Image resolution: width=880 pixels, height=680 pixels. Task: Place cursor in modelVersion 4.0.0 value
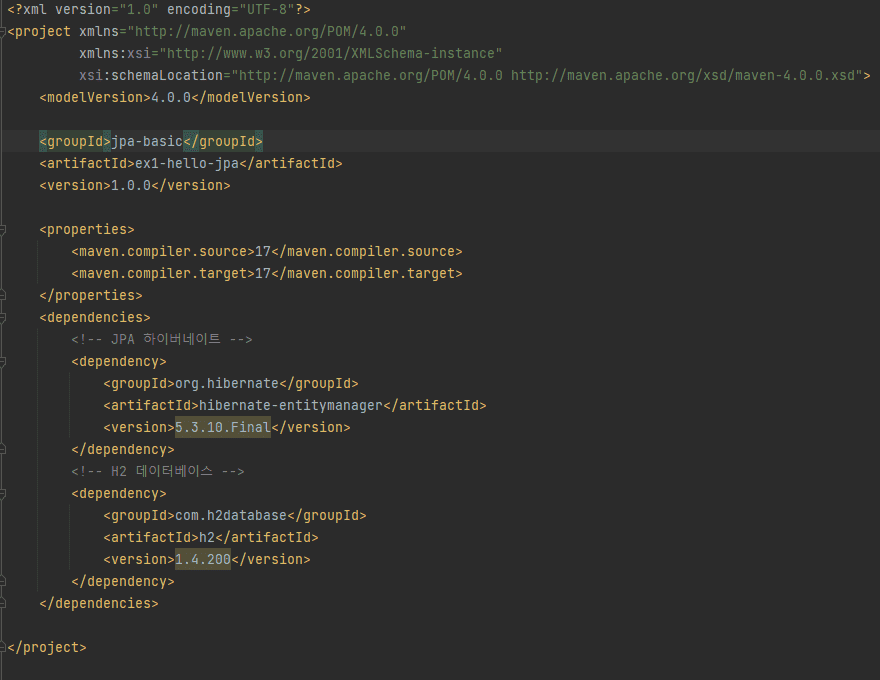click(x=171, y=98)
